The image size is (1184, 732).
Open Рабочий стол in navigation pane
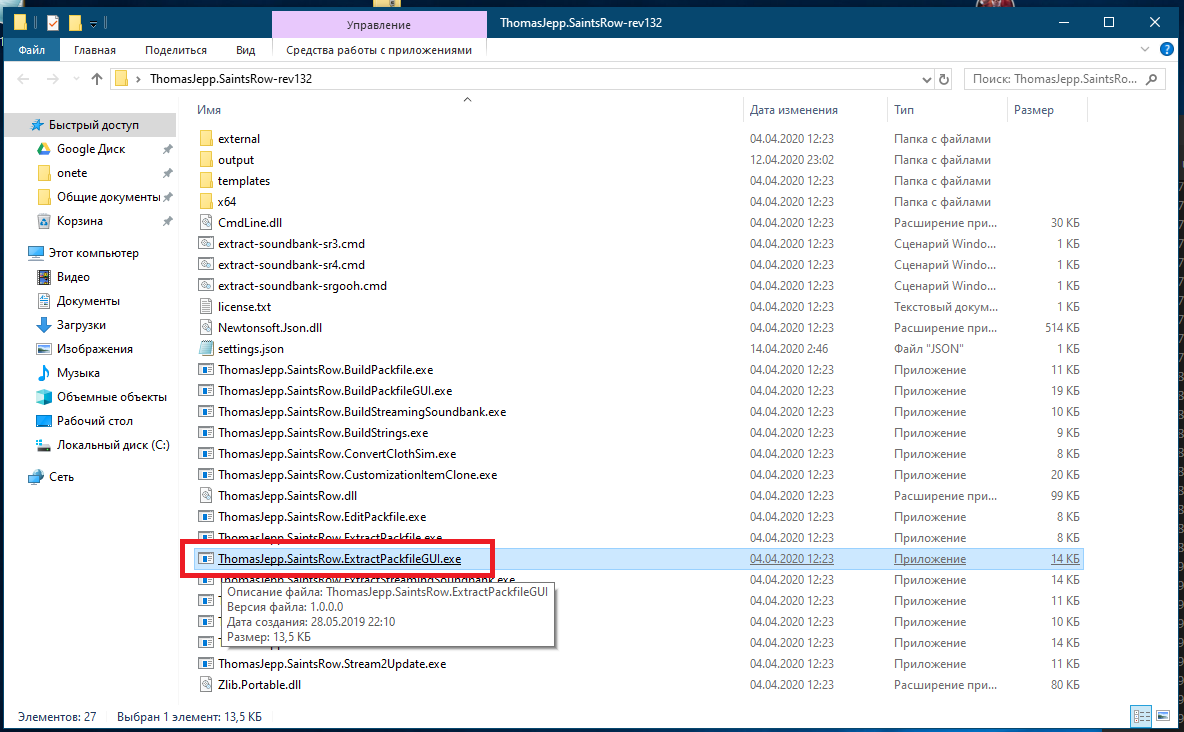click(x=94, y=421)
